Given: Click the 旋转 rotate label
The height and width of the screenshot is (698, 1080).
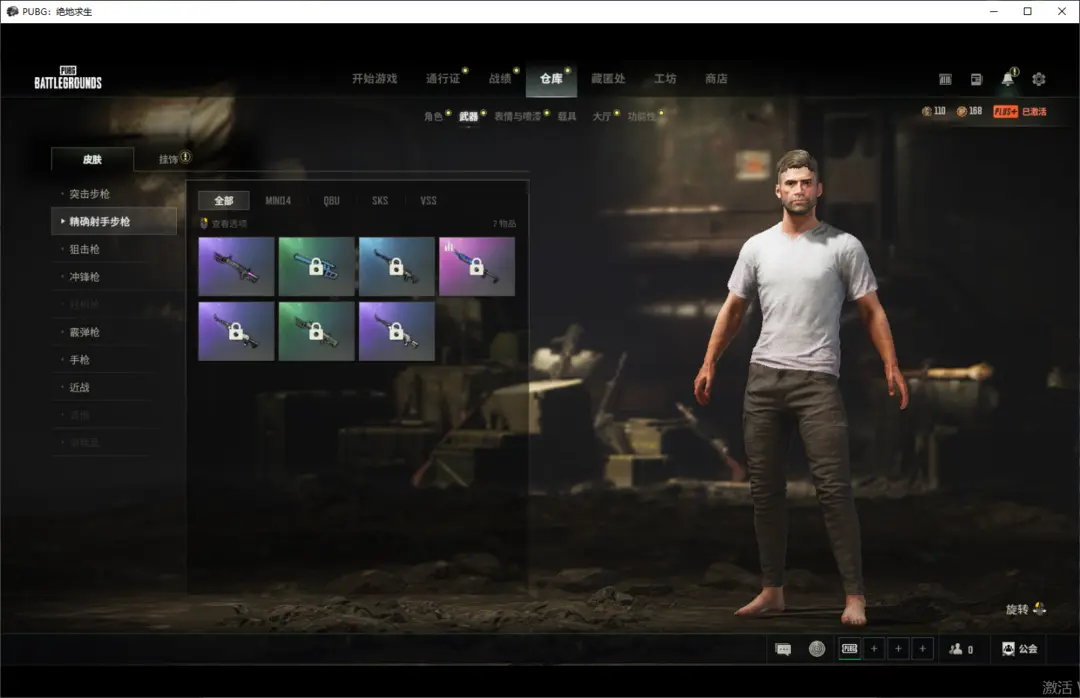Looking at the screenshot, I should click(1017, 609).
